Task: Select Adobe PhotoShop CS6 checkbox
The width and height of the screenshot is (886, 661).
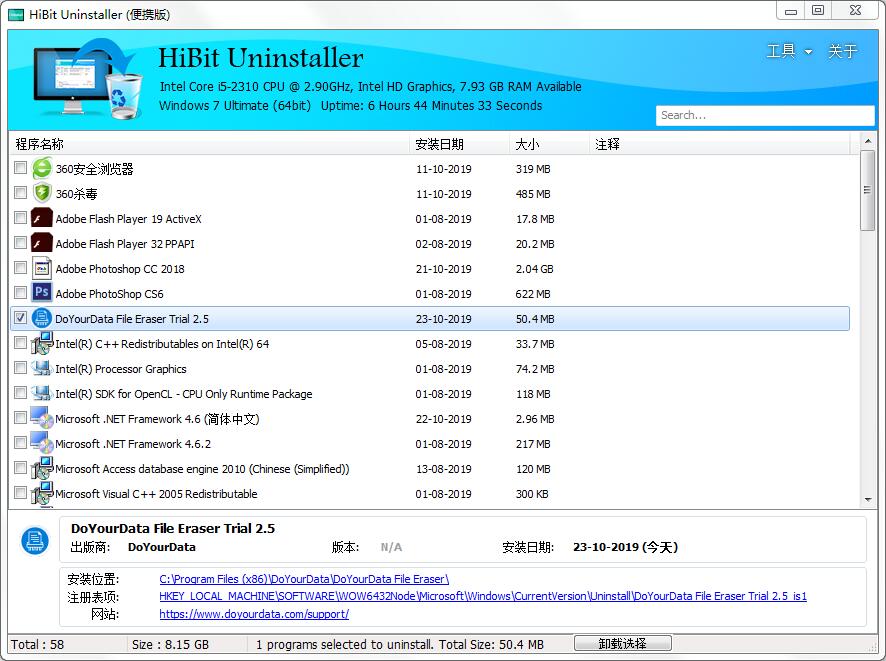Action: point(20,293)
